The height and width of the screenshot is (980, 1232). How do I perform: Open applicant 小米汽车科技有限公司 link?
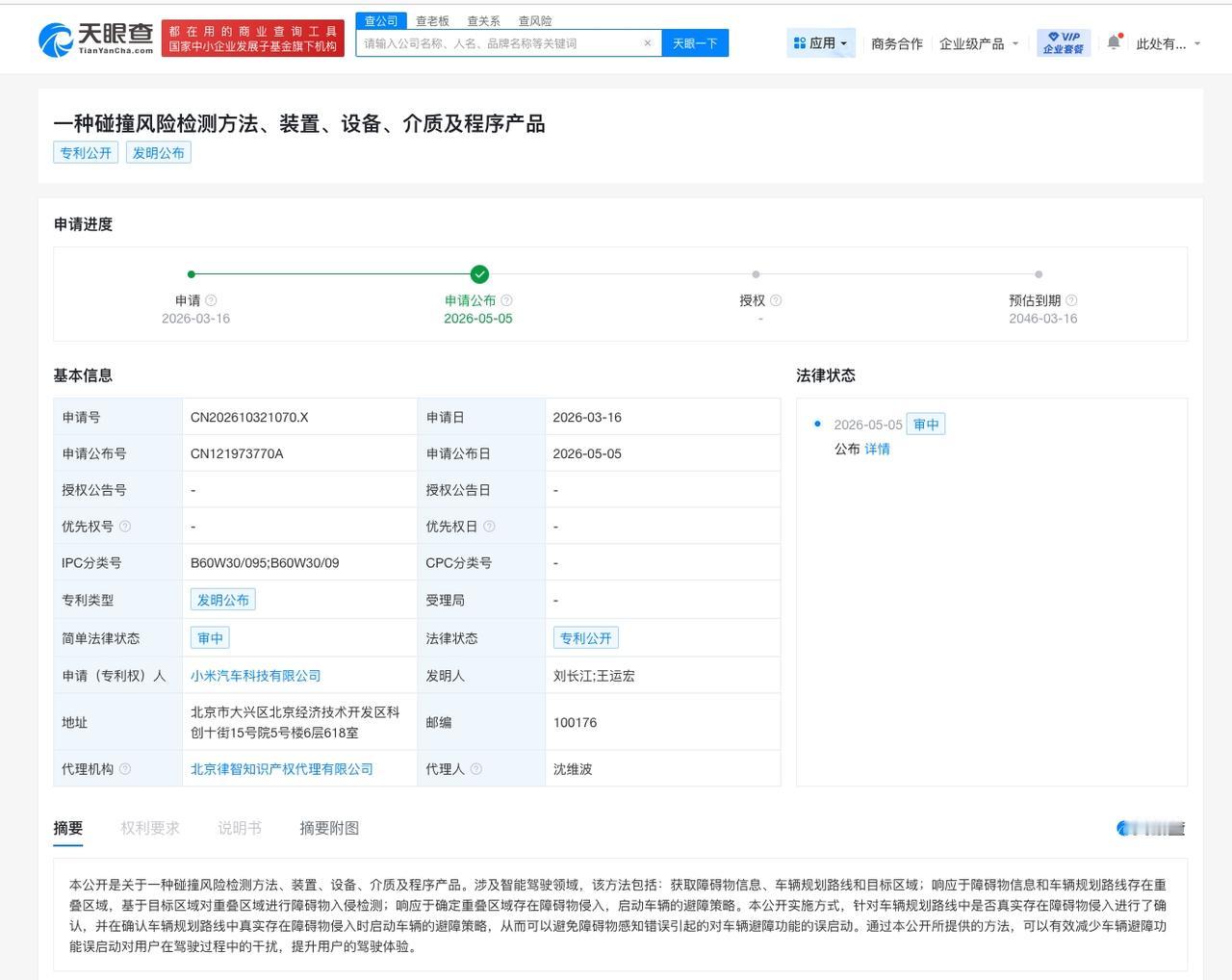(256, 676)
